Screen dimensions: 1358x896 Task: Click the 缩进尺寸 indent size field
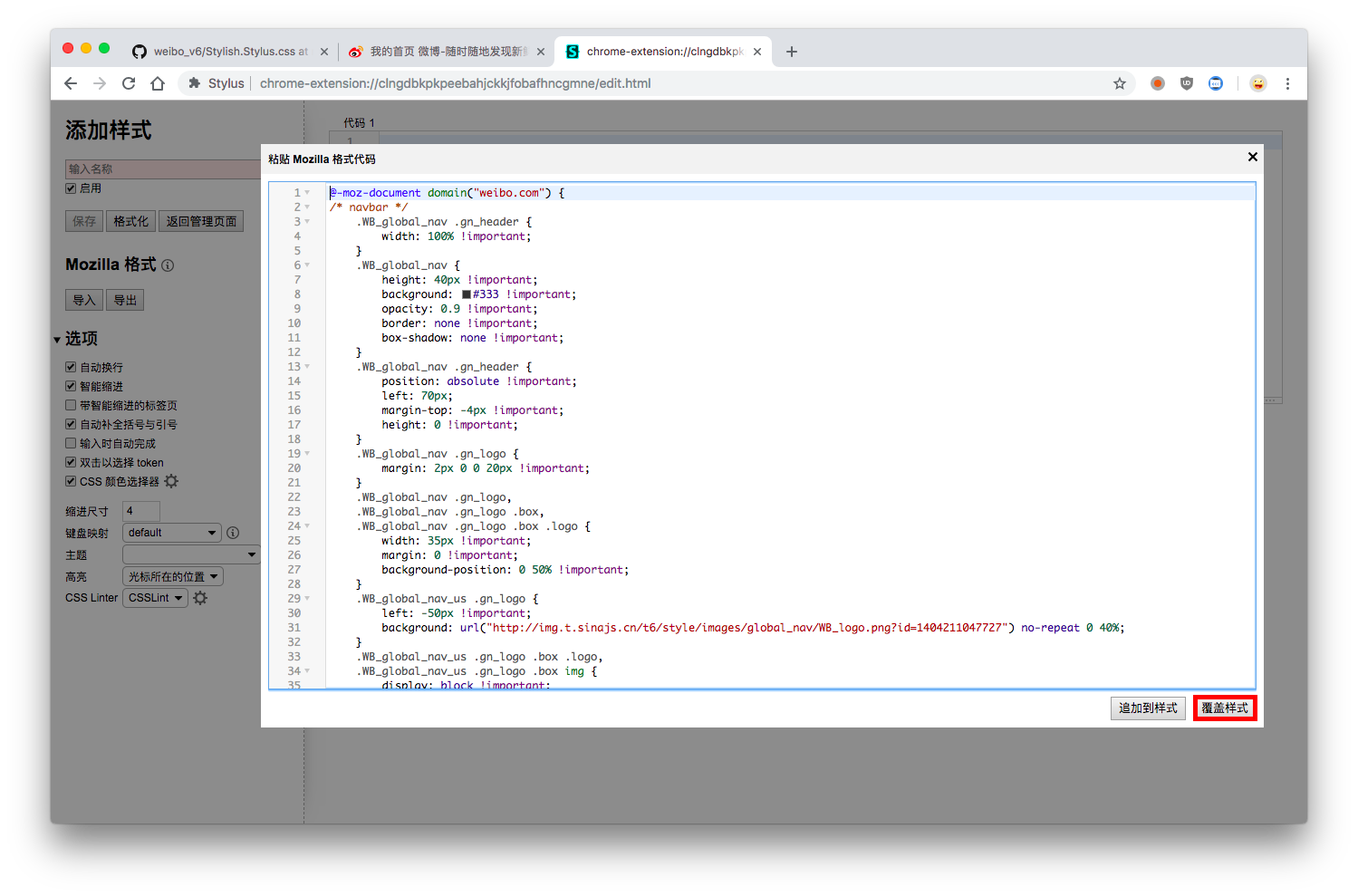click(141, 511)
